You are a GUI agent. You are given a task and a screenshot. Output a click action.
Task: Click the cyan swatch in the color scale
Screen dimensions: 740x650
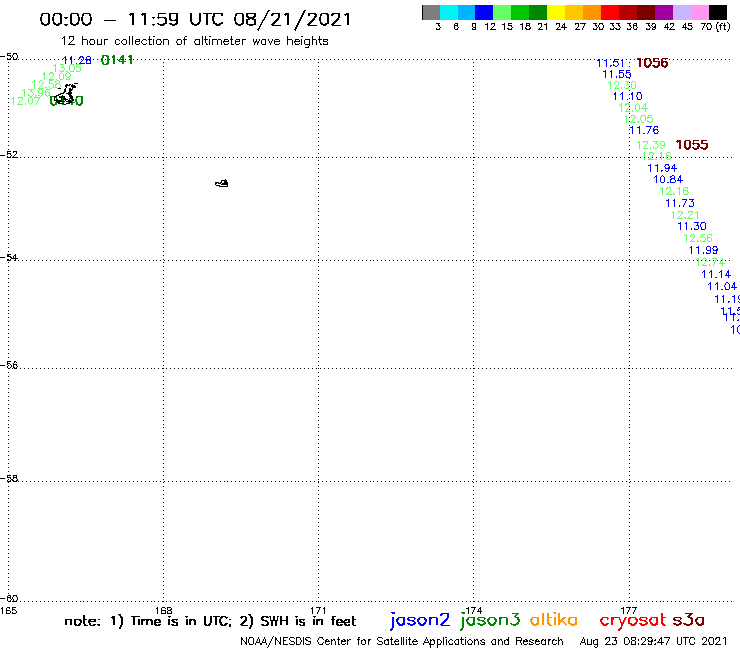click(x=448, y=12)
